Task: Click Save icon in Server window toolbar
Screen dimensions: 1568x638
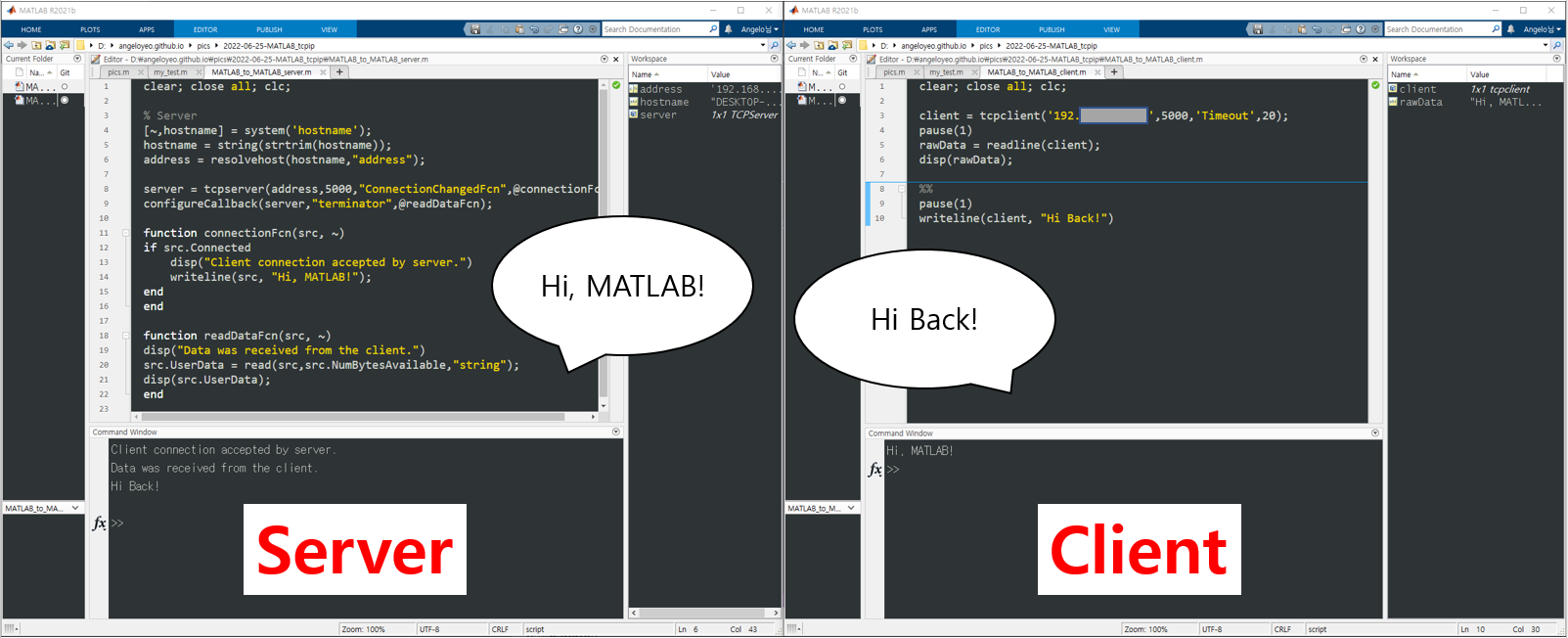Action: tap(475, 29)
